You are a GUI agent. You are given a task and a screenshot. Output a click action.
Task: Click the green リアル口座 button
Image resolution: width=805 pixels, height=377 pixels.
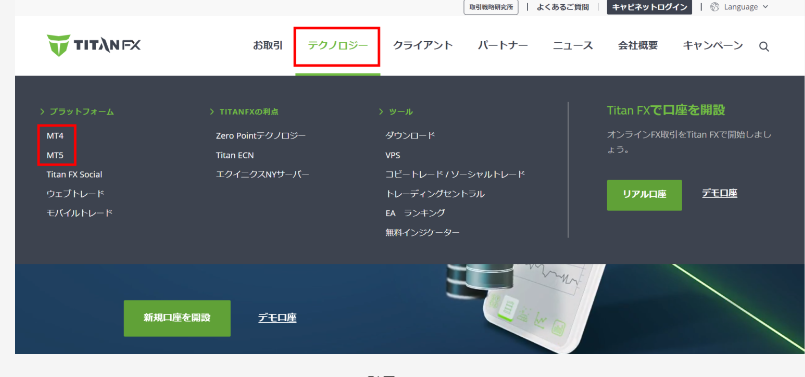[644, 195]
